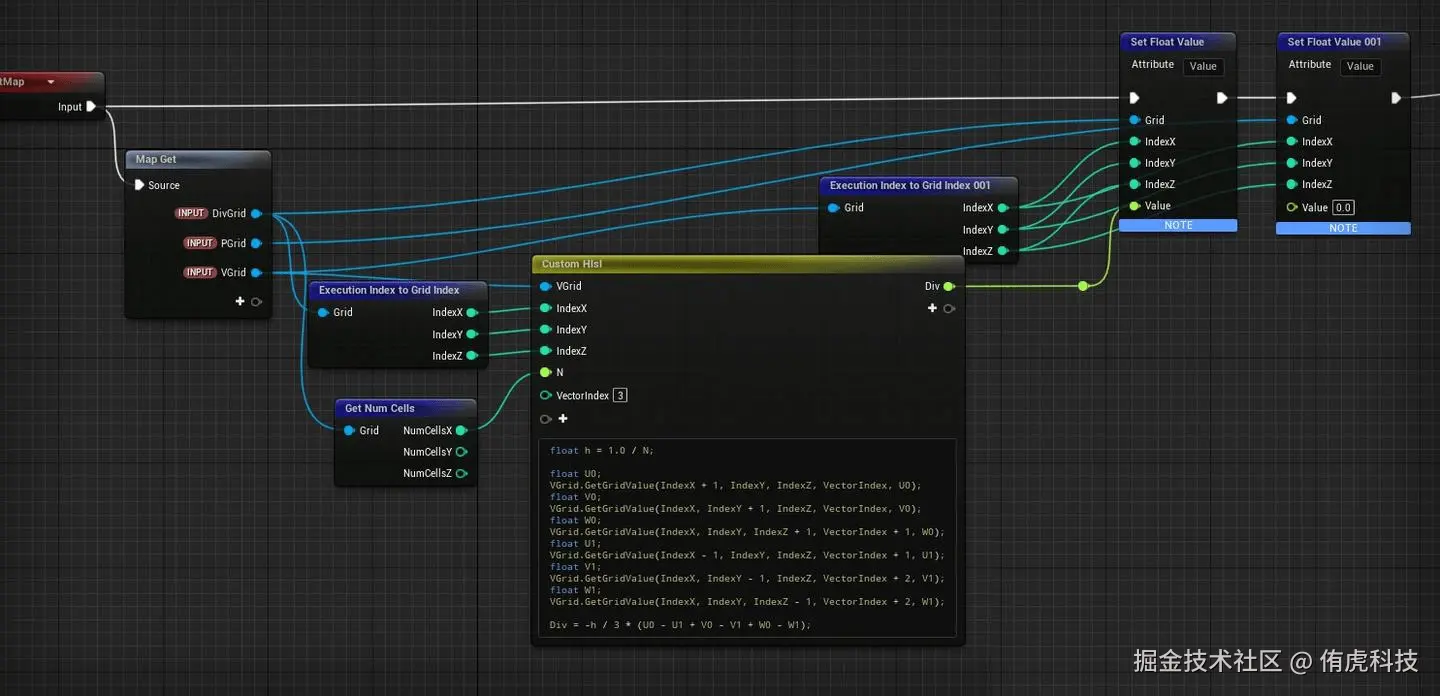The width and height of the screenshot is (1440, 696).
Task: Click Attribute Value box on Set Float Value
Action: [1203, 67]
